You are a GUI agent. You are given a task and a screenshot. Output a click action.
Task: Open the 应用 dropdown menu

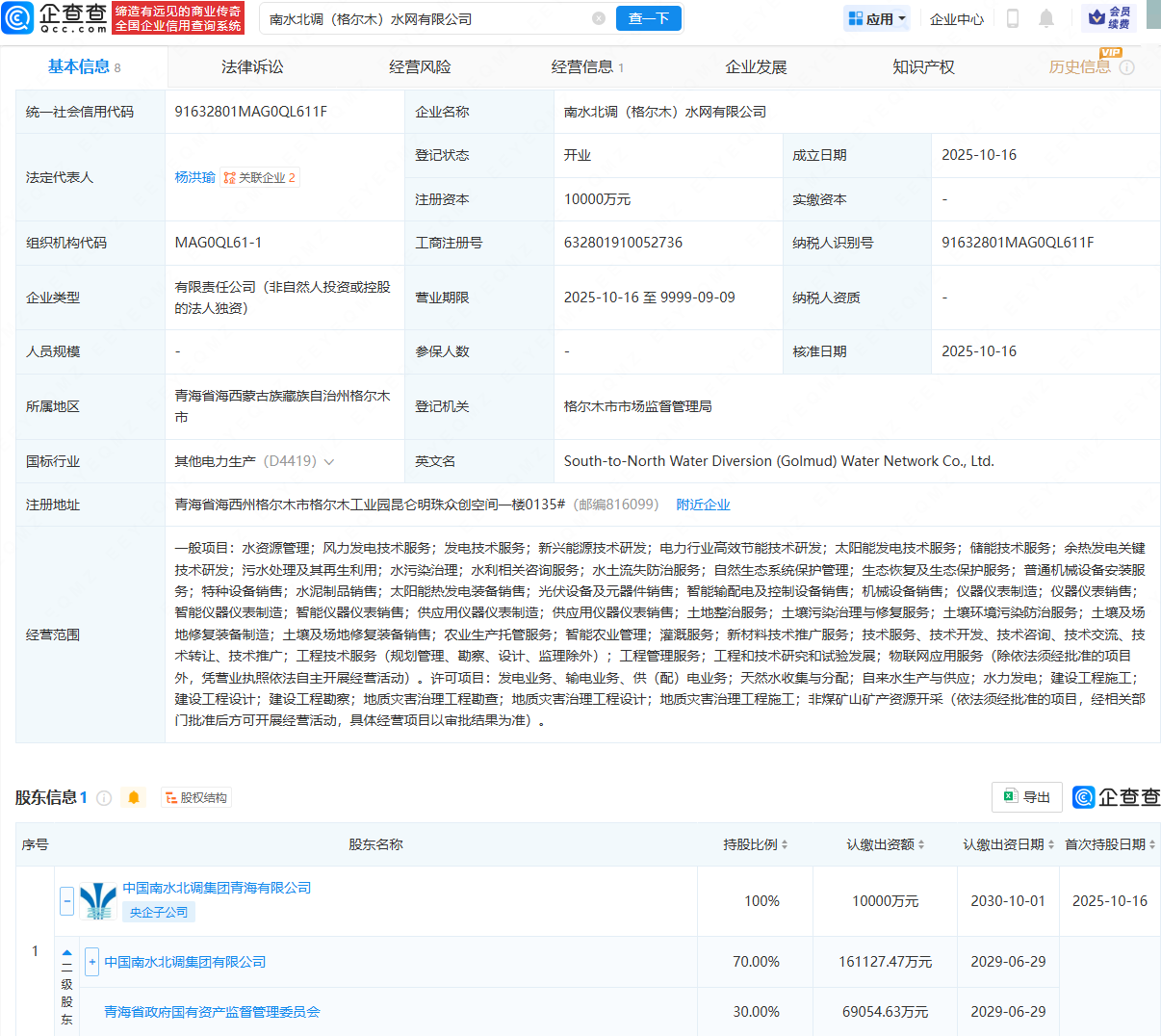click(877, 18)
